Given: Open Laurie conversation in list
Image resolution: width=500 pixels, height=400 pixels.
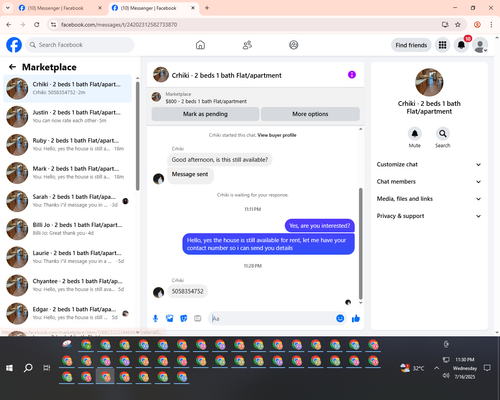Looking at the screenshot, I should (68, 257).
